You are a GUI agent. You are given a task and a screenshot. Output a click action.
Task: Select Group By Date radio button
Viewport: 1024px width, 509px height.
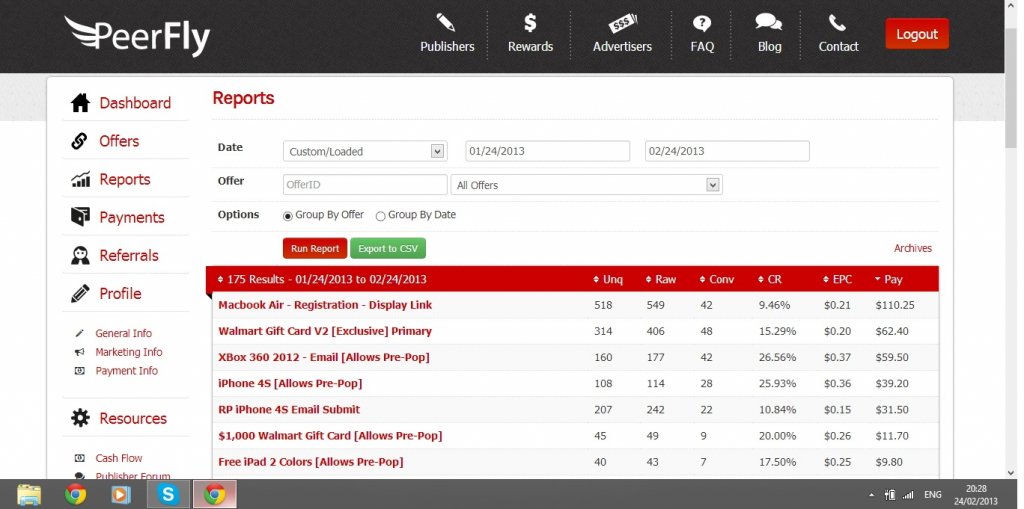coord(381,216)
